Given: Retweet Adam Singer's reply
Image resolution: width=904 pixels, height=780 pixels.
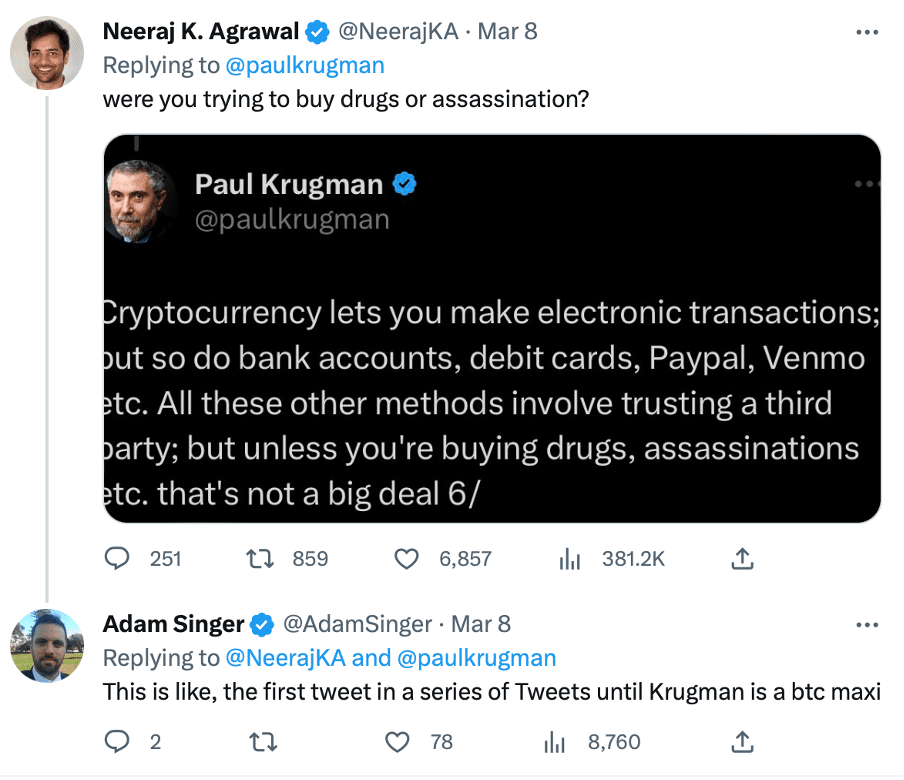Looking at the screenshot, I should point(263,742).
